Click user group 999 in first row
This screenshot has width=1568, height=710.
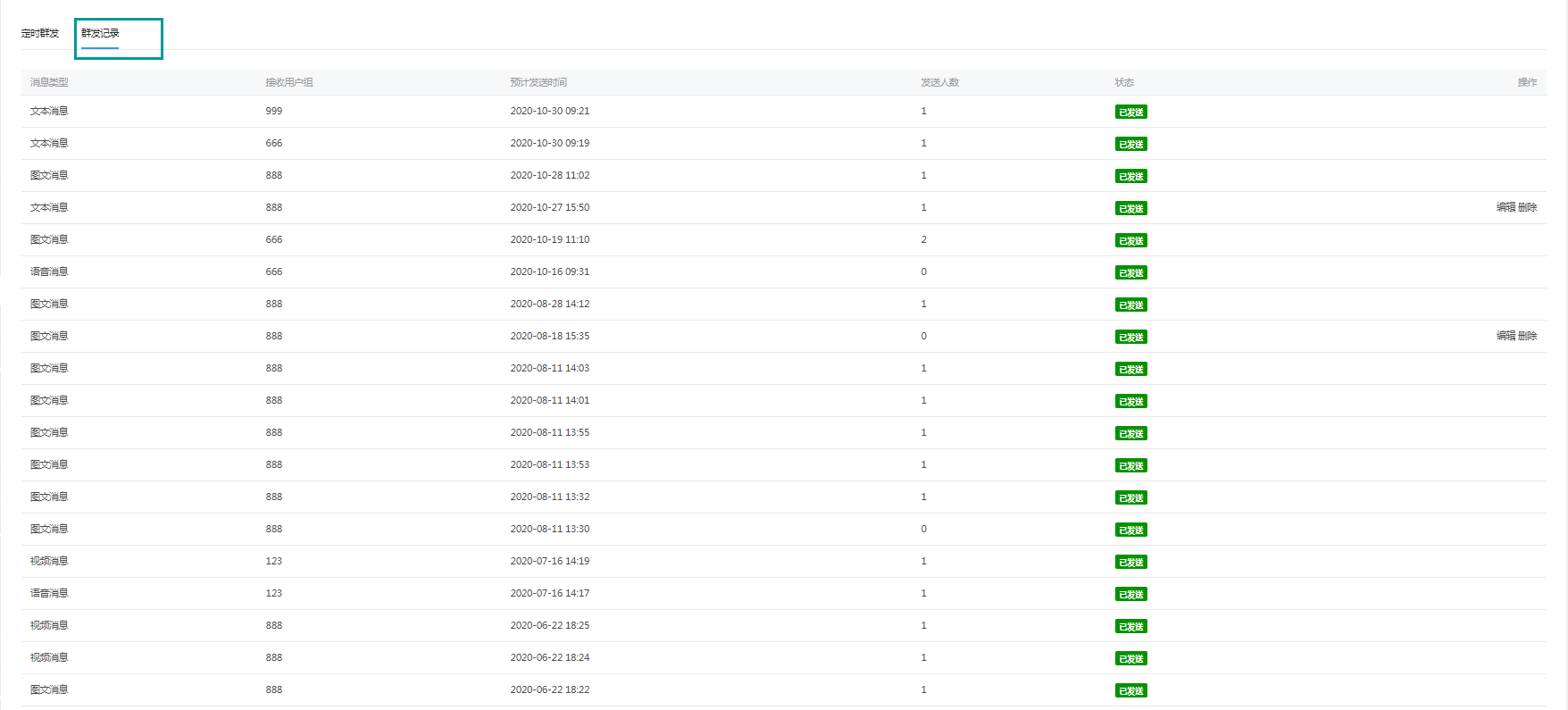[273, 111]
